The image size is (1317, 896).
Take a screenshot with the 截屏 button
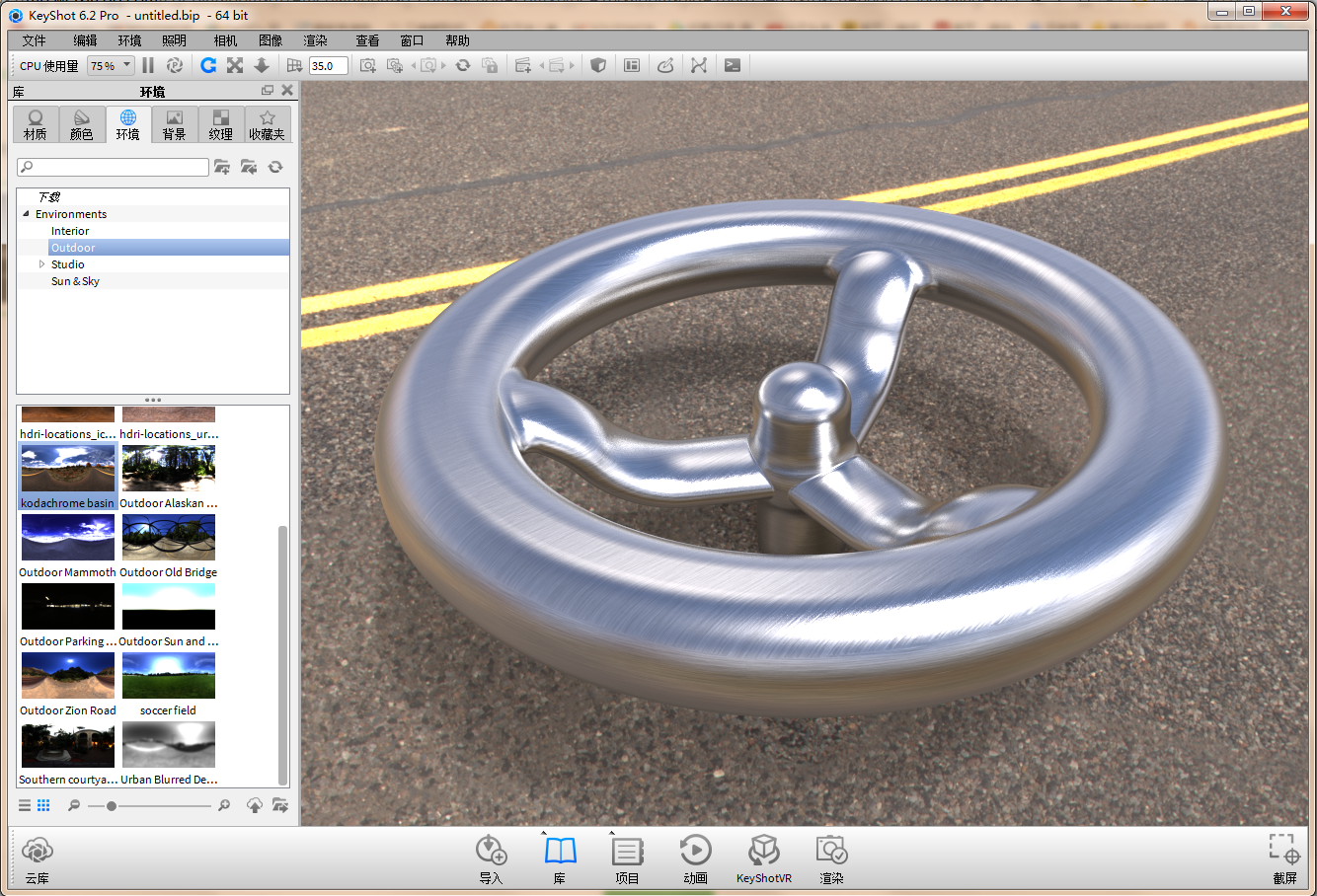[1283, 859]
